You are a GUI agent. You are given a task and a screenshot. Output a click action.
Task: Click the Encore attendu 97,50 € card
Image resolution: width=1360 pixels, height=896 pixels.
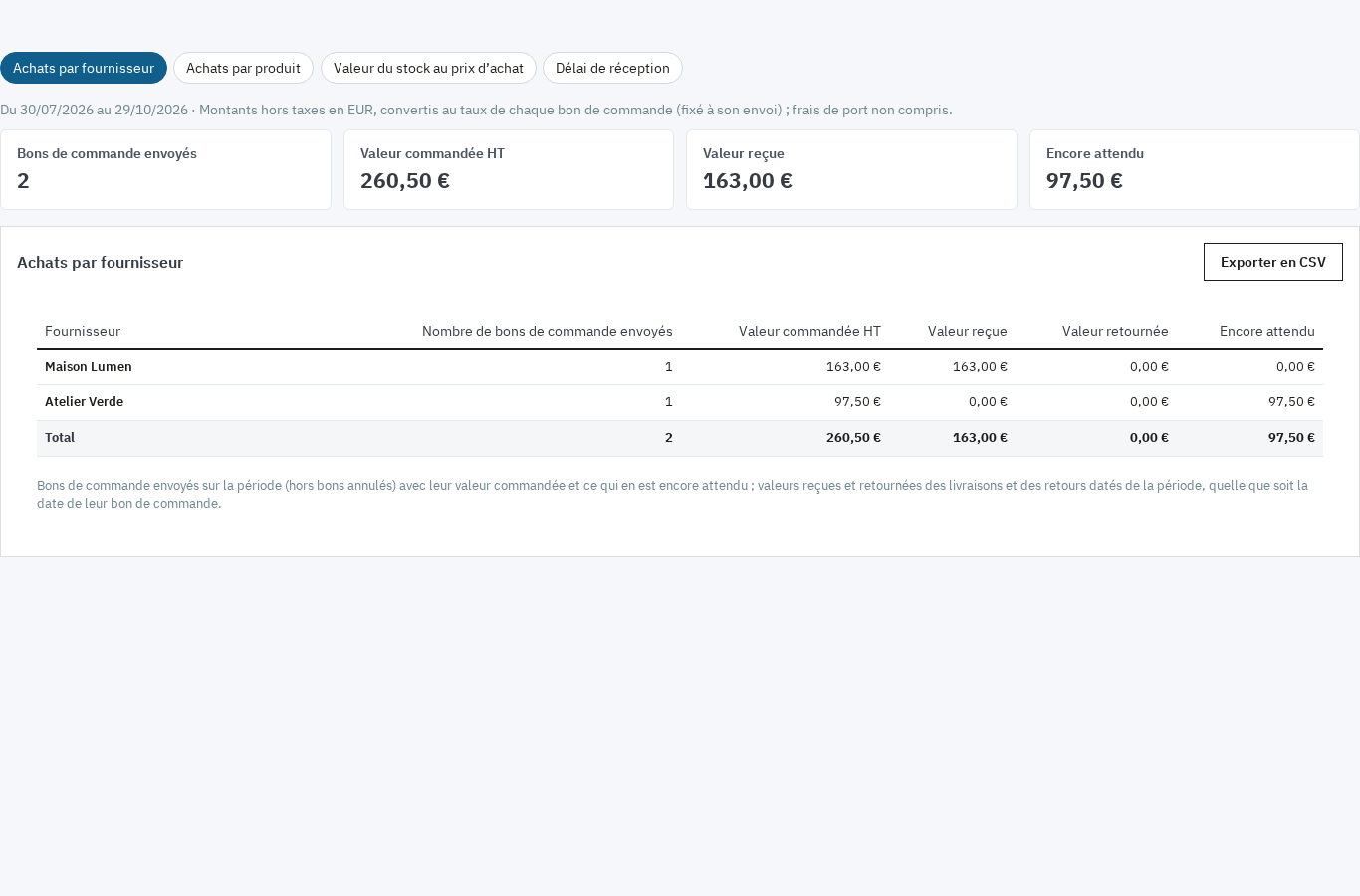click(1195, 169)
